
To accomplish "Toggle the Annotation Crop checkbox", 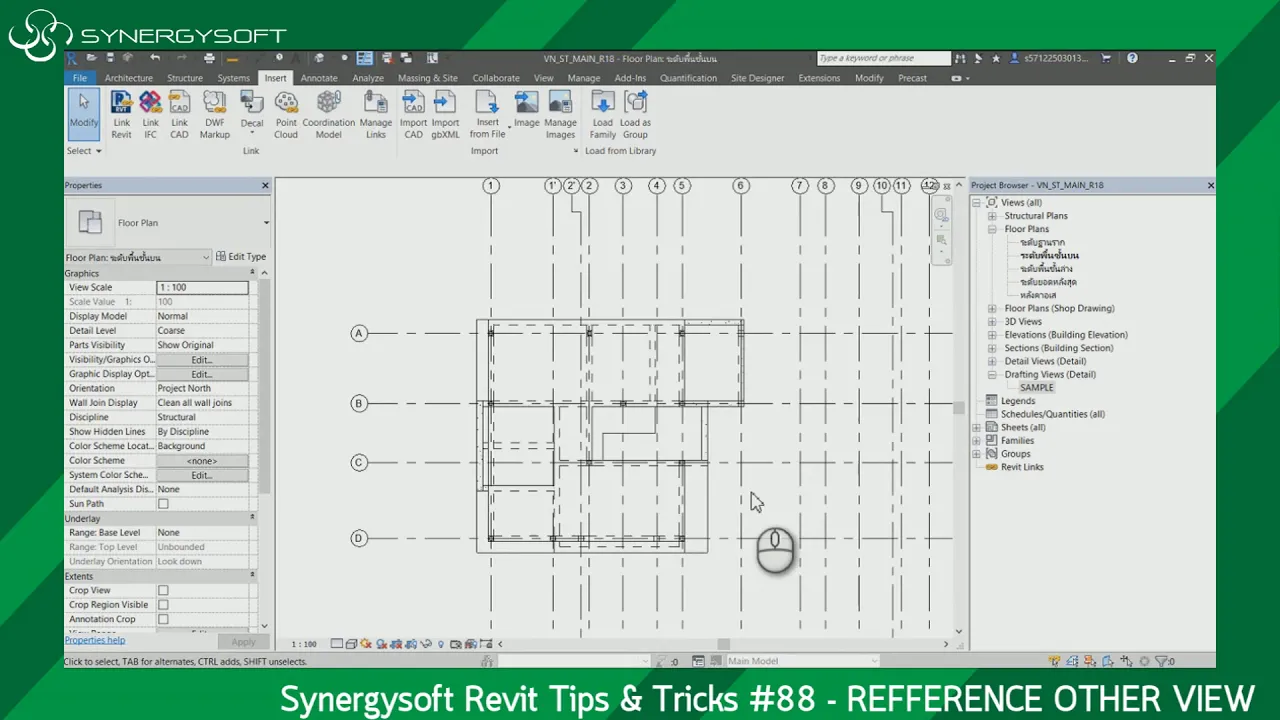I will coord(163,619).
